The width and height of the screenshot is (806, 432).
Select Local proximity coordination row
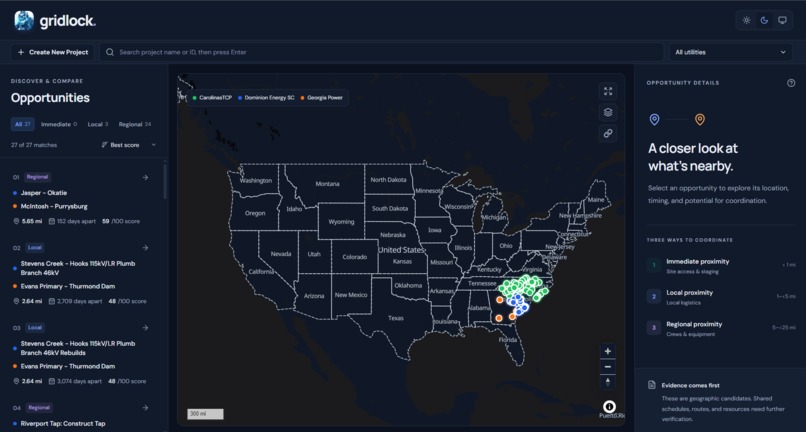pos(721,297)
